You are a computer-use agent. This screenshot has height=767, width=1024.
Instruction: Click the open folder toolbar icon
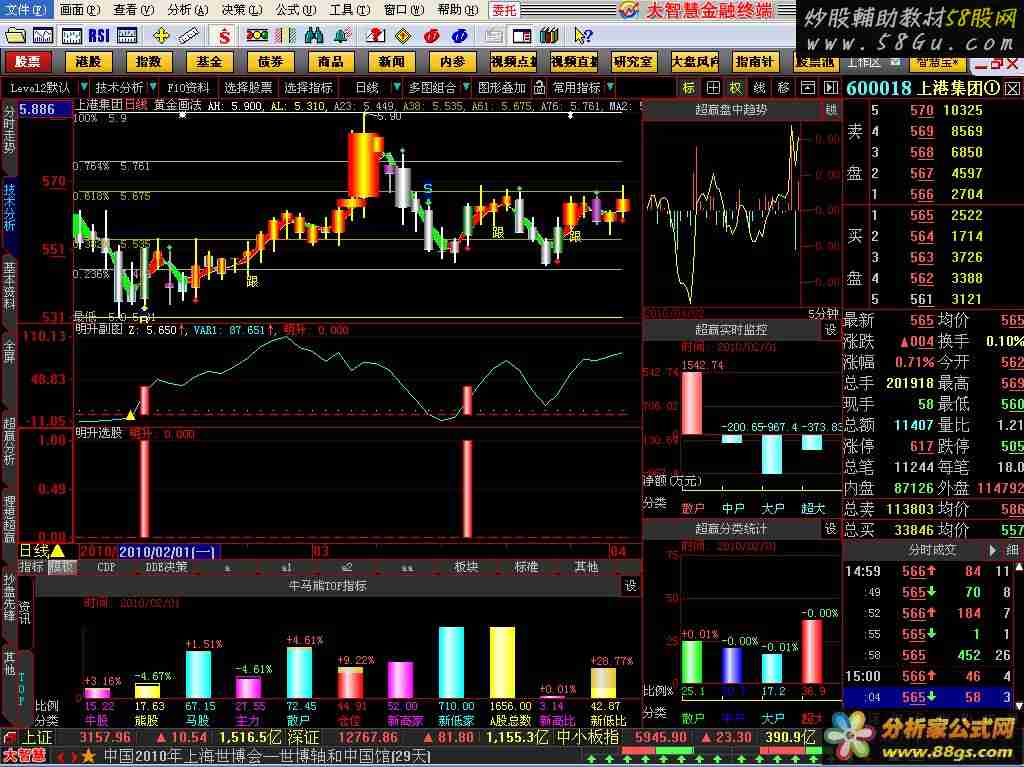pyautogui.click(x=15, y=35)
